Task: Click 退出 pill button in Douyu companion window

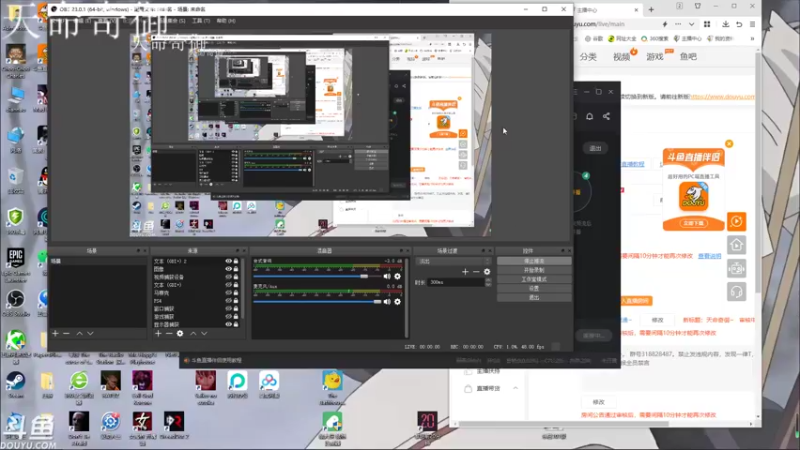Action: [595, 148]
